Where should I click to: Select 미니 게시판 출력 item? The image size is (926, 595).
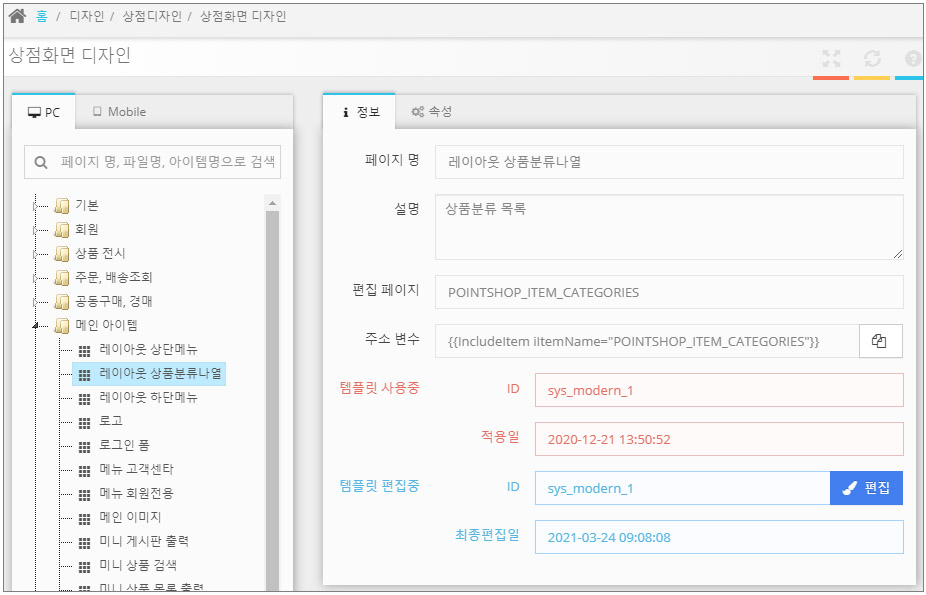tap(144, 541)
